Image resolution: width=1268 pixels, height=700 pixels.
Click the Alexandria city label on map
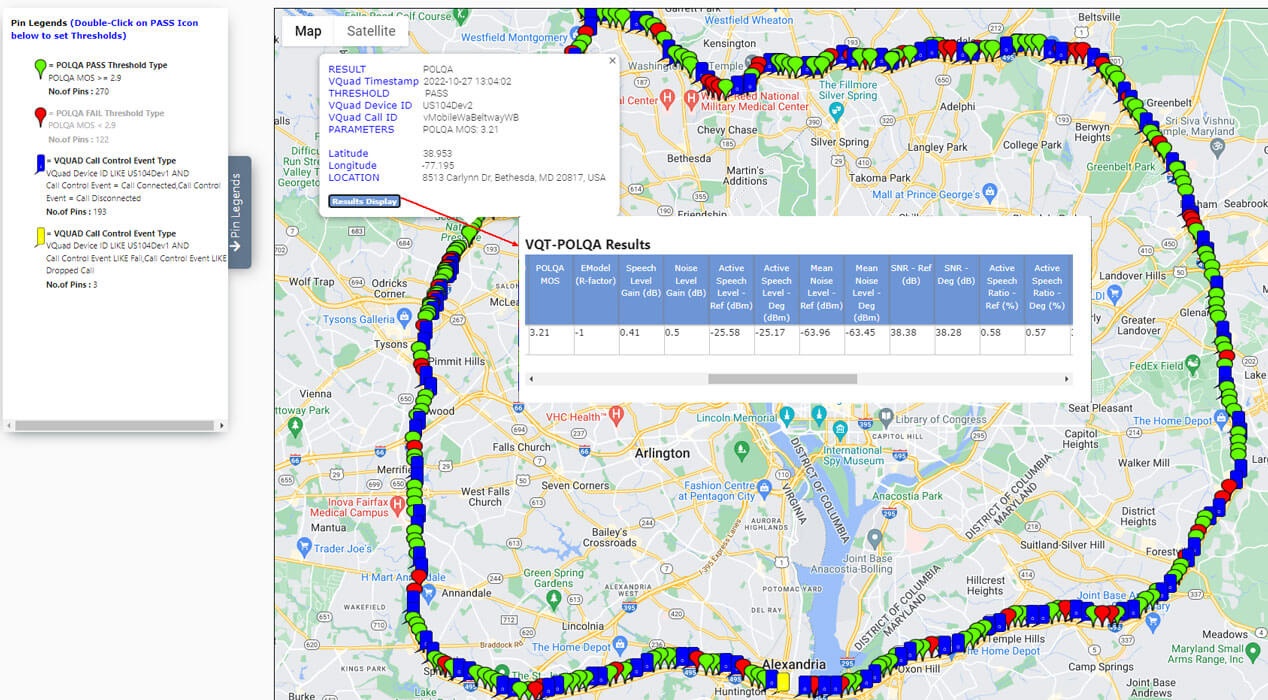pyautogui.click(x=794, y=665)
